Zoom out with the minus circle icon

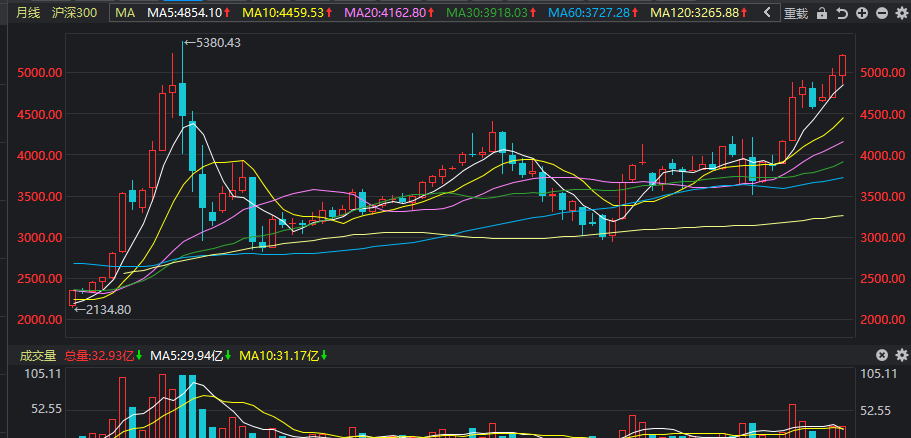point(882,13)
